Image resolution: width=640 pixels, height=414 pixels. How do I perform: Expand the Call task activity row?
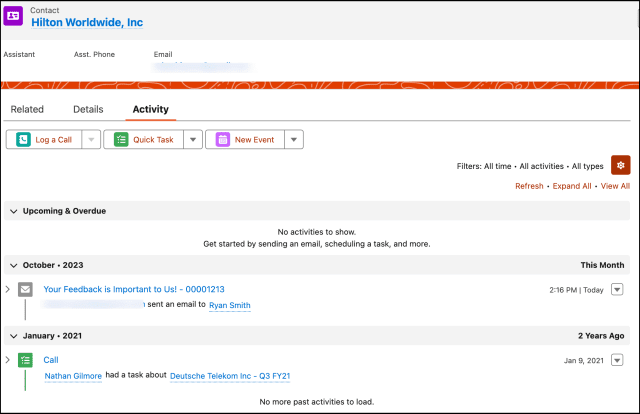click(x=7, y=360)
